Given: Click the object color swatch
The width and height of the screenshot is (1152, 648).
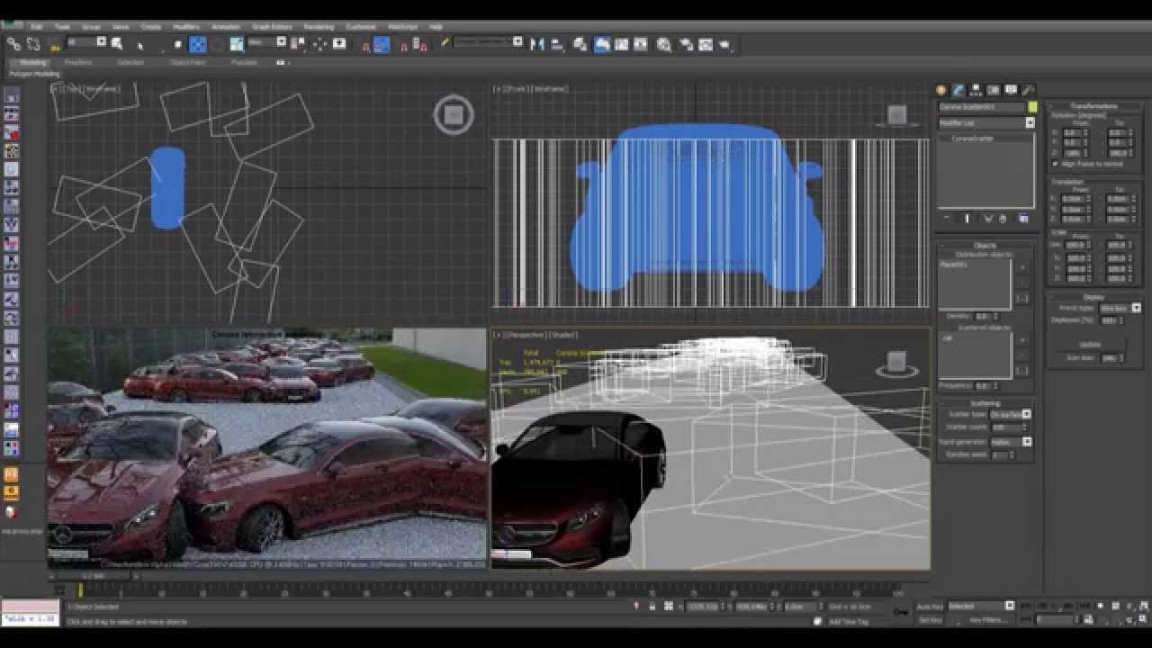Looking at the screenshot, I should click(x=1032, y=107).
